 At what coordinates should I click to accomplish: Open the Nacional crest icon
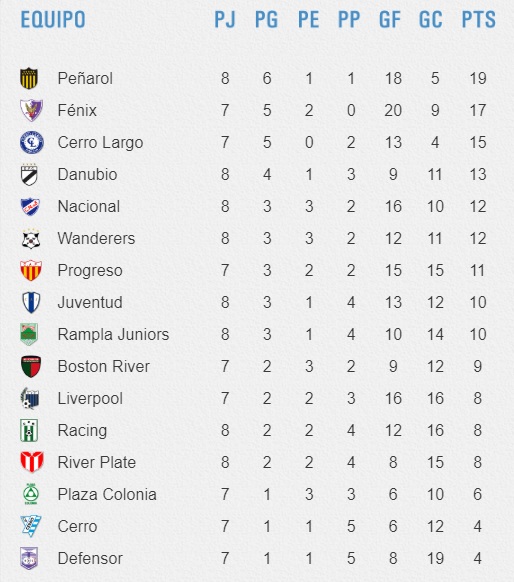tap(30, 206)
